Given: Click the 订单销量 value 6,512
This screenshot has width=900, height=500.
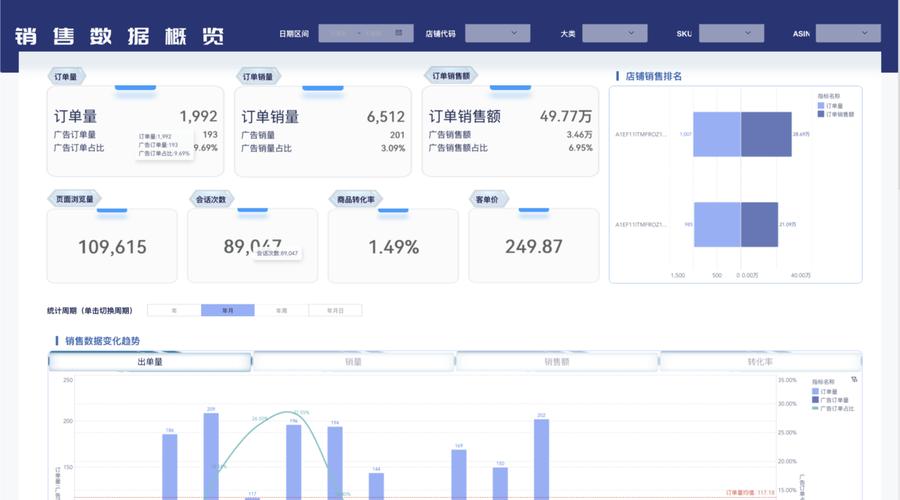Looking at the screenshot, I should tap(386, 117).
